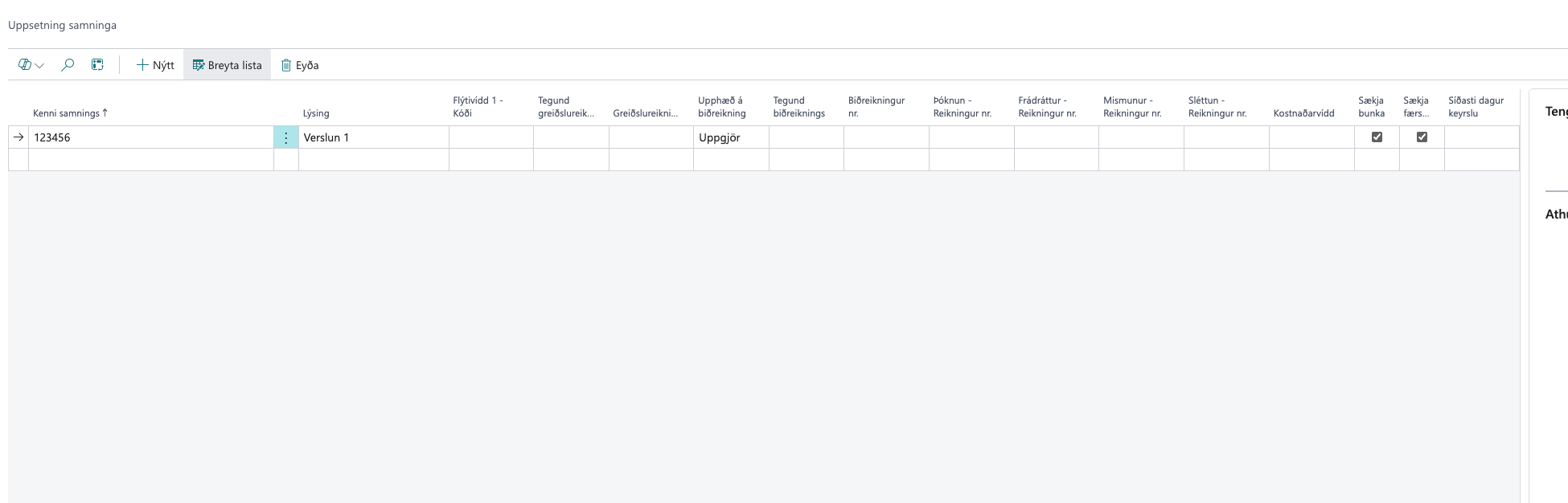Open row options three-dot menu
This screenshot has height=503, width=1568.
[x=285, y=137]
